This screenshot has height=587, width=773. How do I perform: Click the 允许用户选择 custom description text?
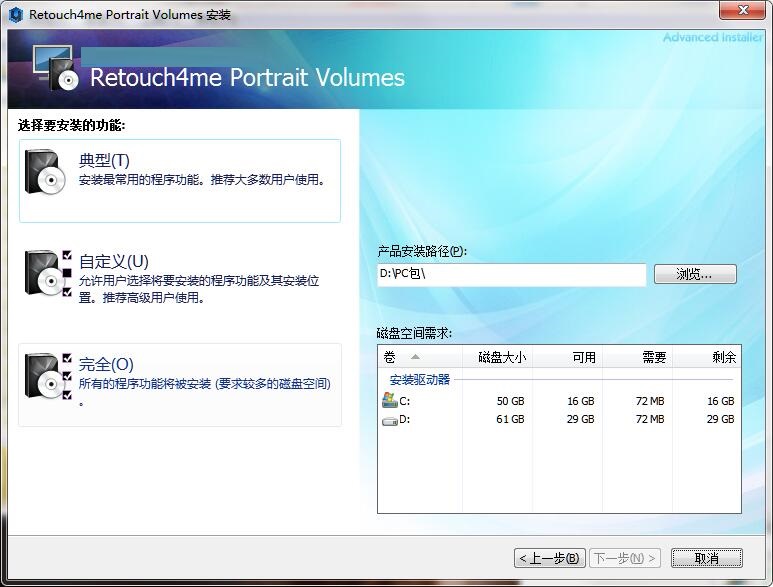[x=199, y=289]
